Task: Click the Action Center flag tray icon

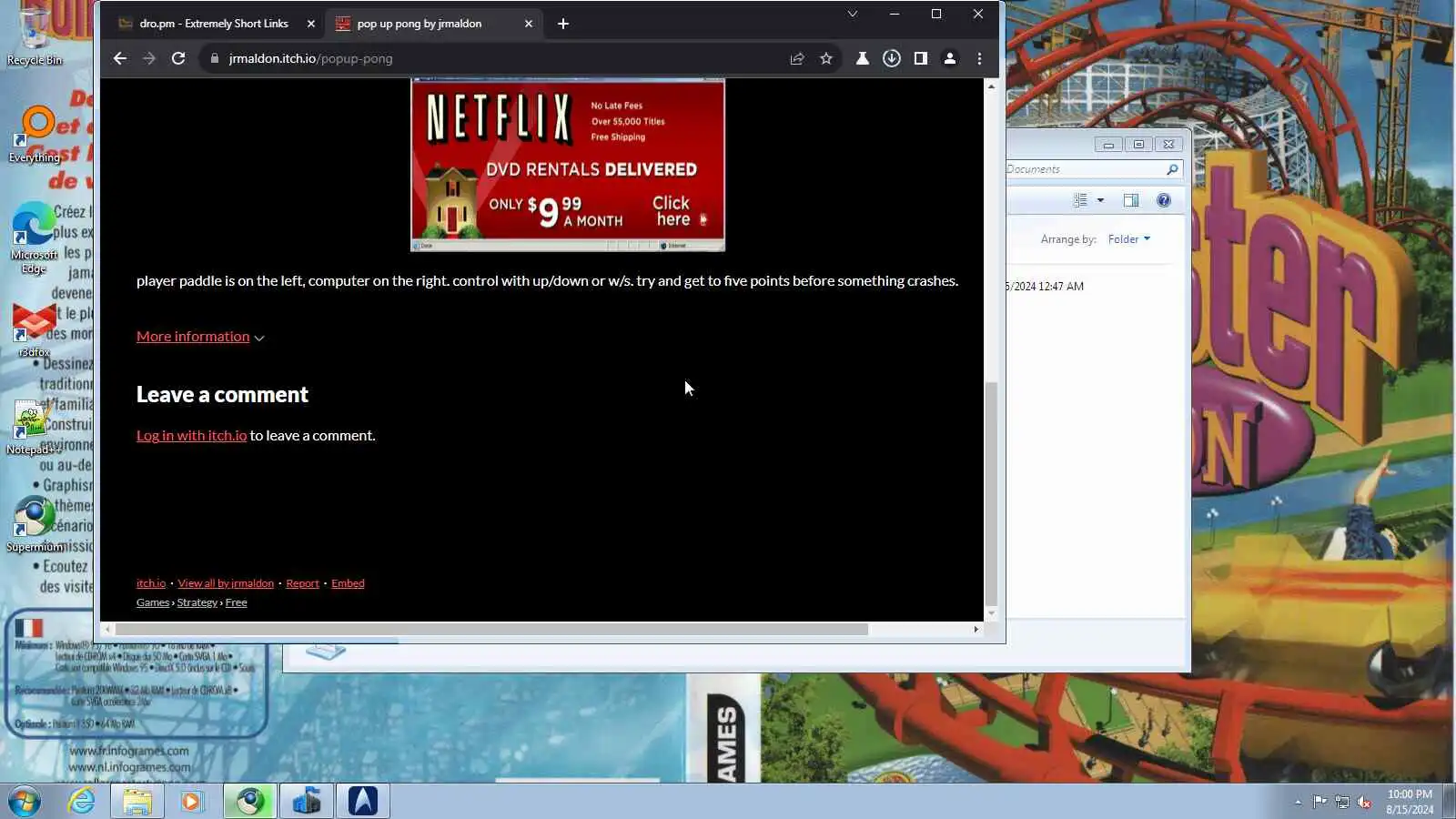Action: click(x=1319, y=802)
